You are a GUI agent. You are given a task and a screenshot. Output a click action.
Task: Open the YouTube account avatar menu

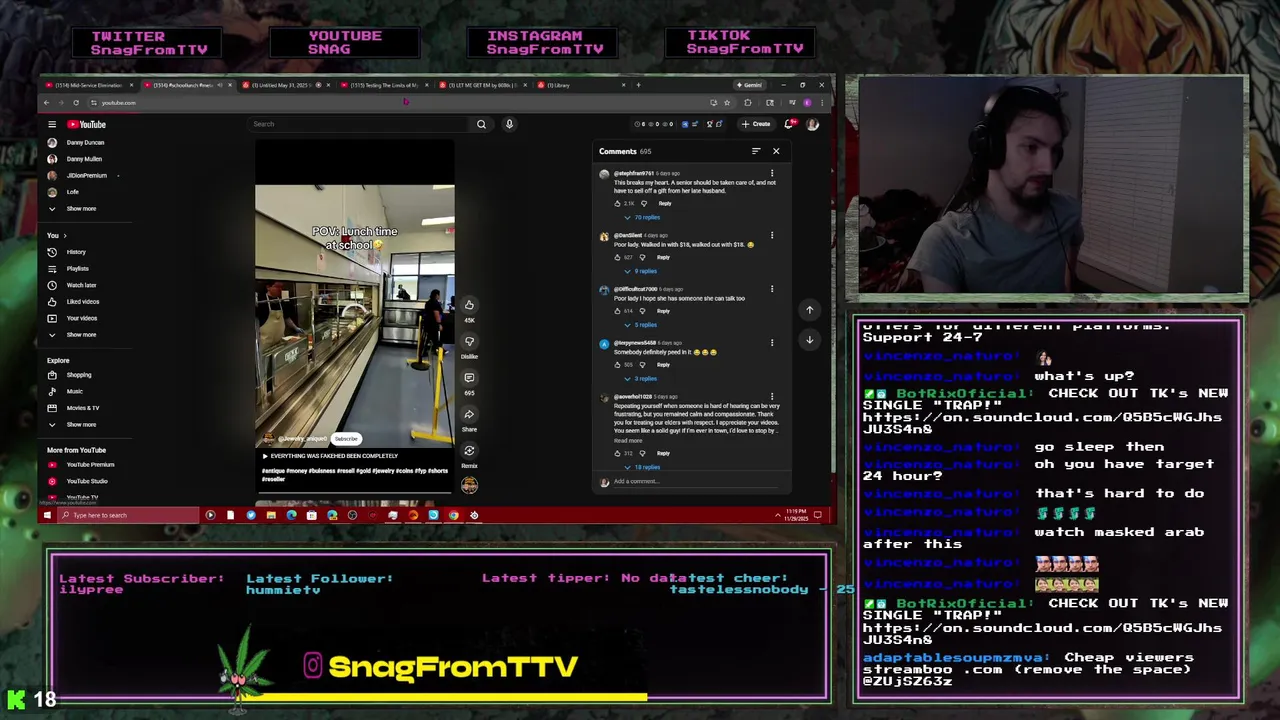[x=812, y=124]
